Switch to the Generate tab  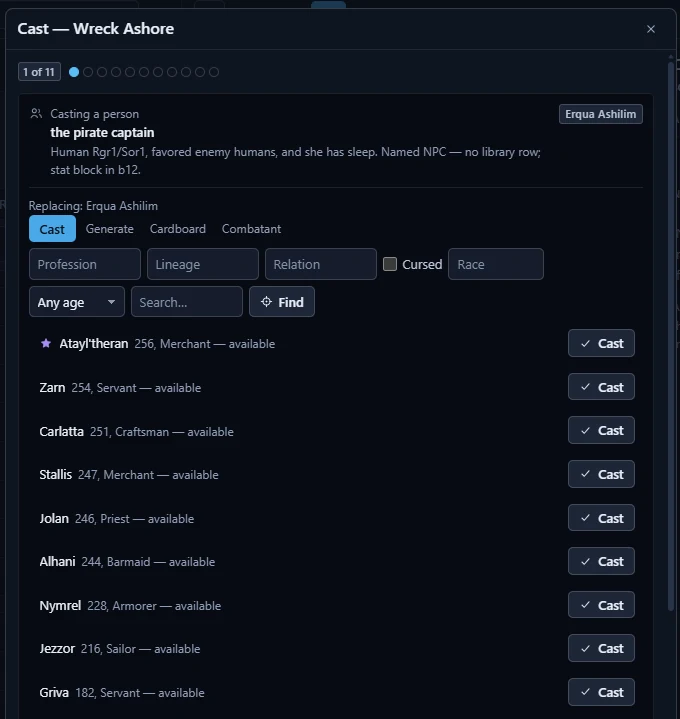[110, 229]
